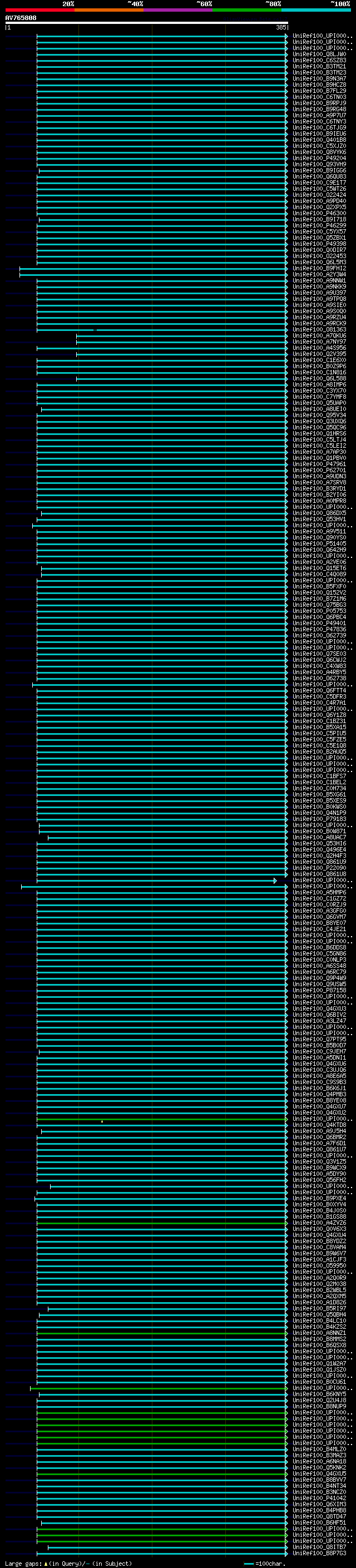Select the UniRef100_P47961 label
This screenshot has width=356, height=1568.
click(319, 464)
